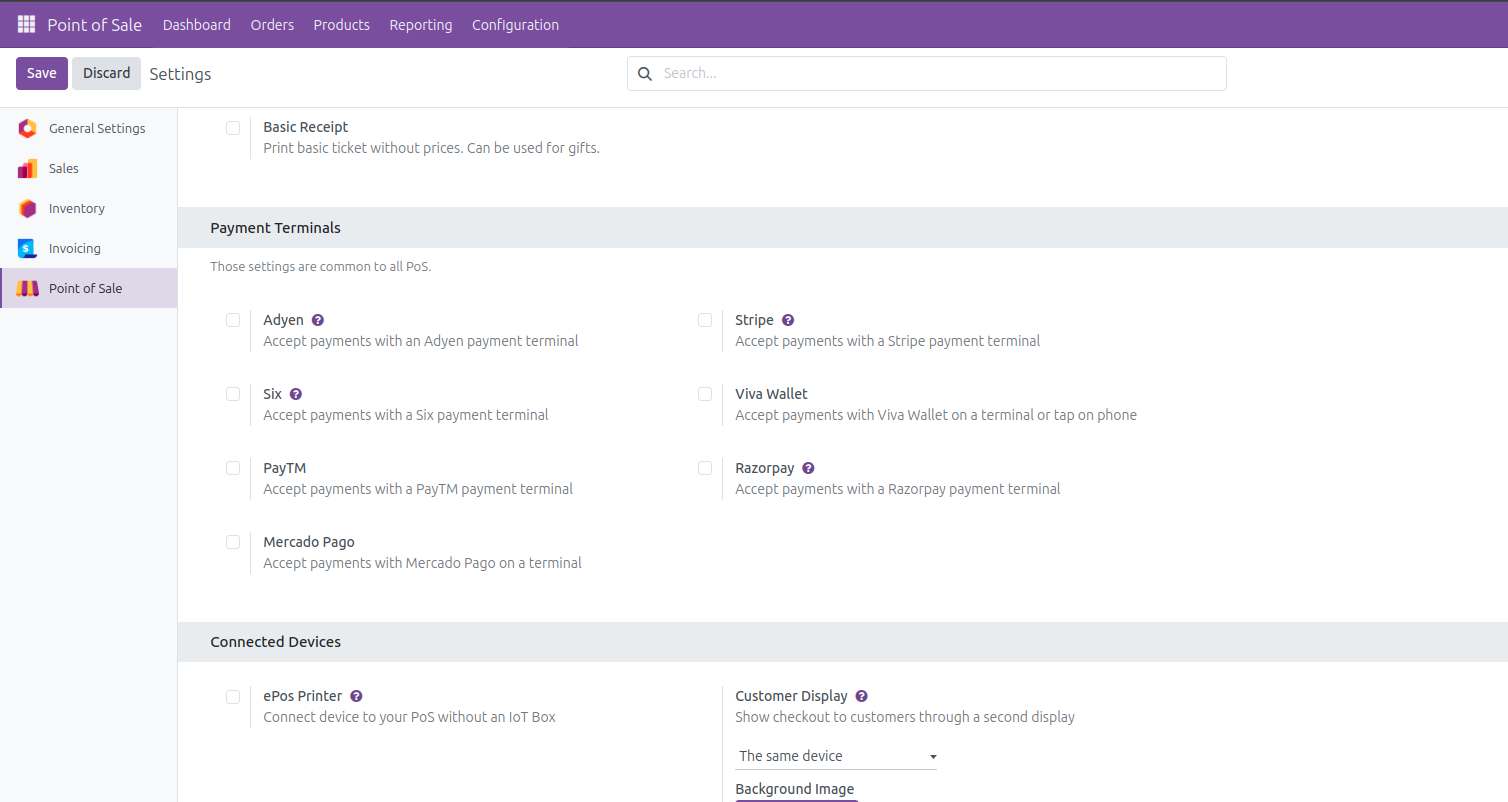Click the help icon beside Stripe
This screenshot has height=802, width=1508.
788,320
